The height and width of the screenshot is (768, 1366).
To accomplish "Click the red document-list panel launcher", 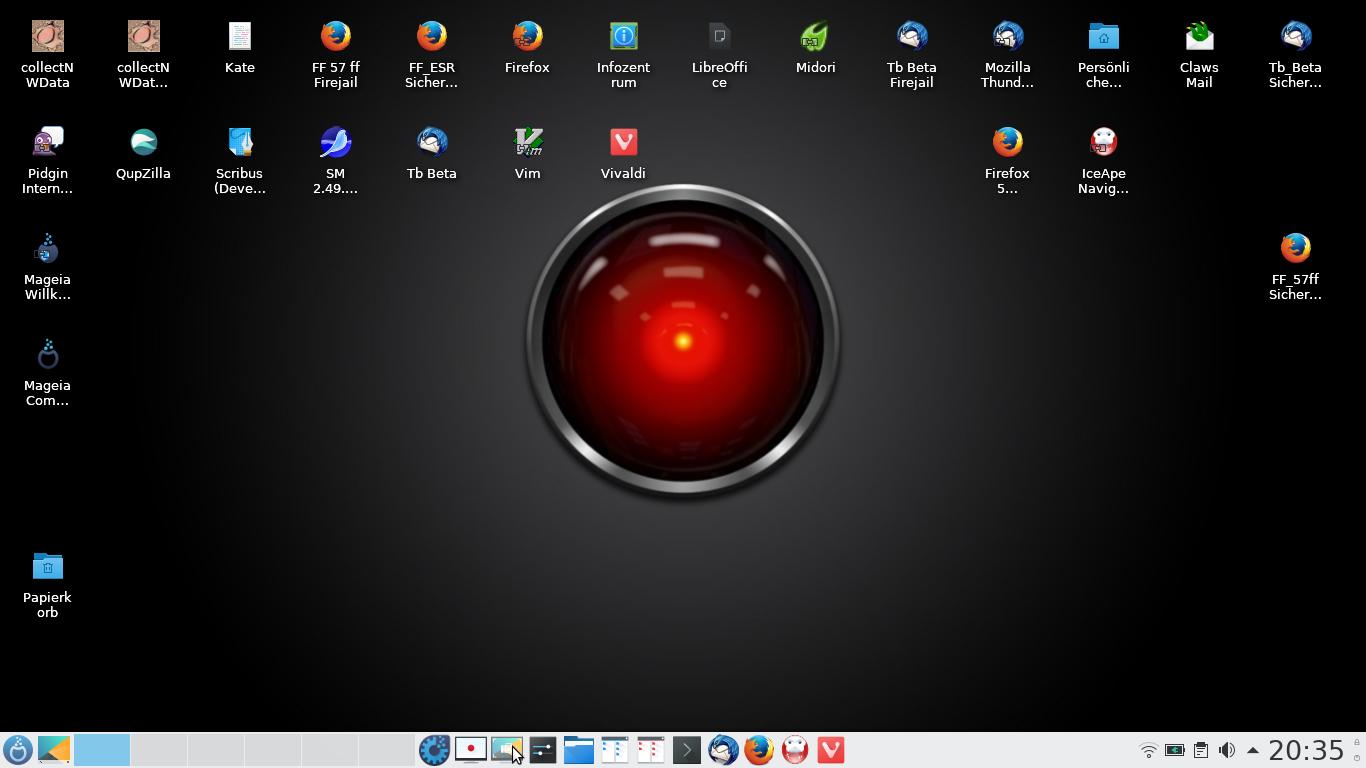I will 650,750.
